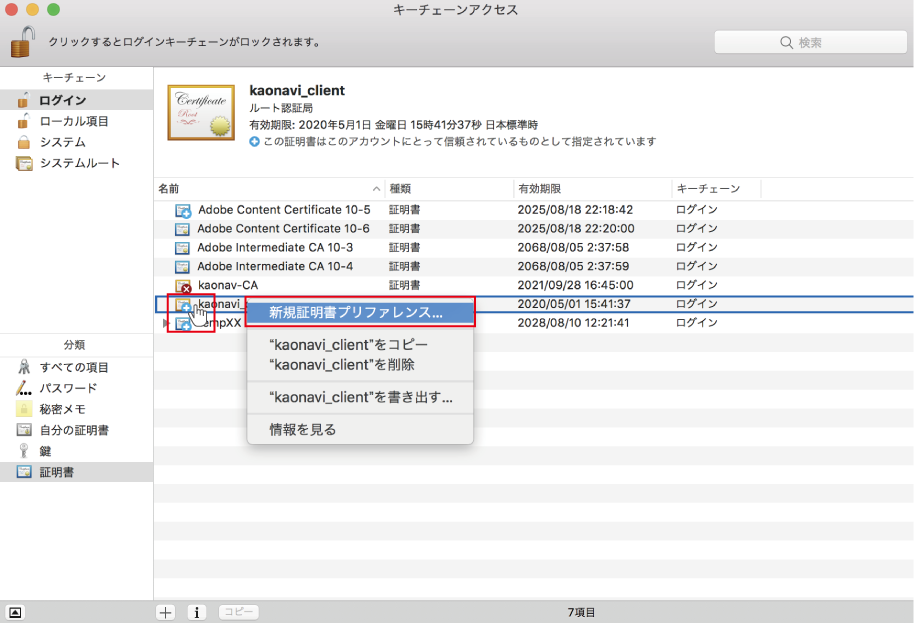914x623 pixels.
Task: Sort by the 有効期限 column header
Action: 592,189
